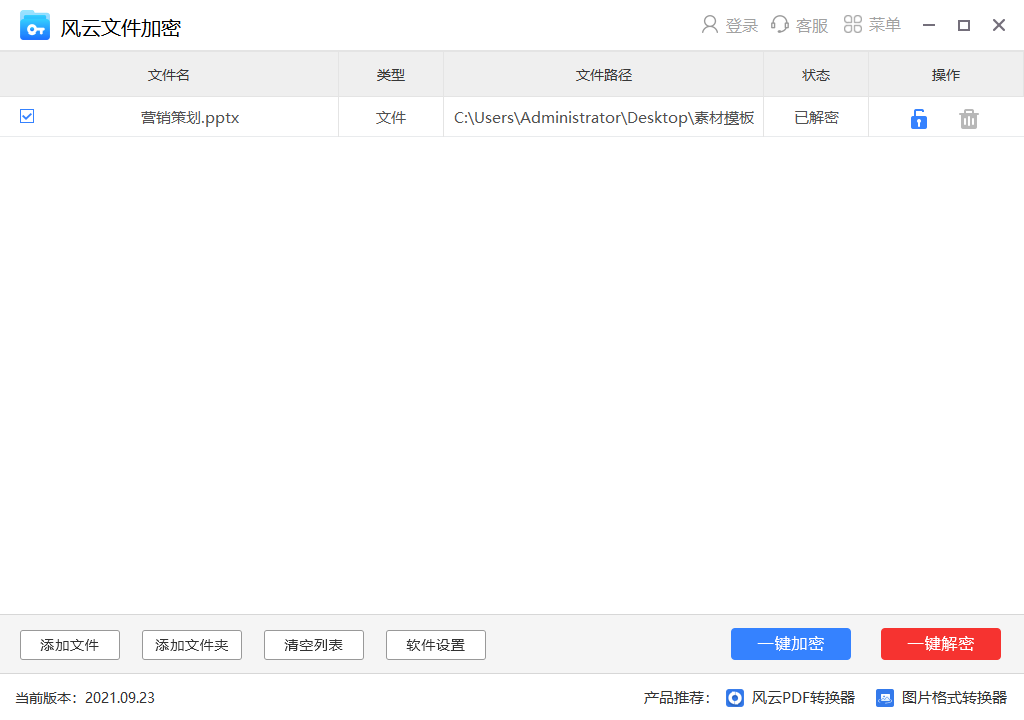Click the 添加文件 button
Screen dimensions: 1024x720
click(x=70, y=645)
